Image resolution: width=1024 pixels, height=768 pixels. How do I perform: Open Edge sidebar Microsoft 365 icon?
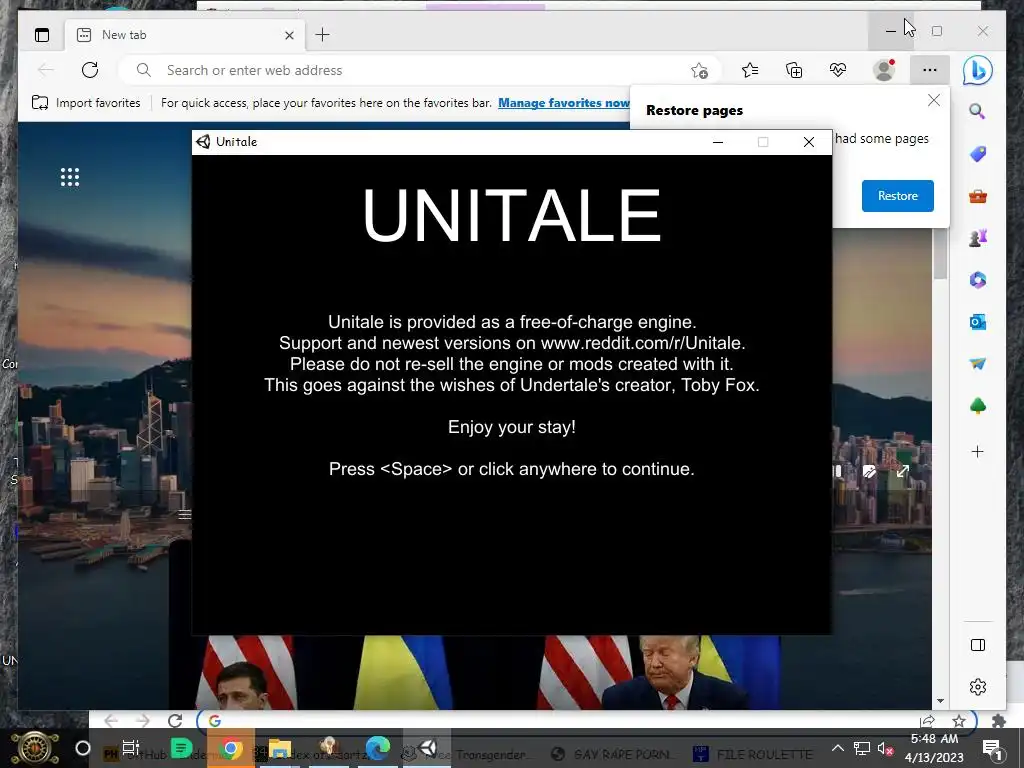[x=978, y=280]
